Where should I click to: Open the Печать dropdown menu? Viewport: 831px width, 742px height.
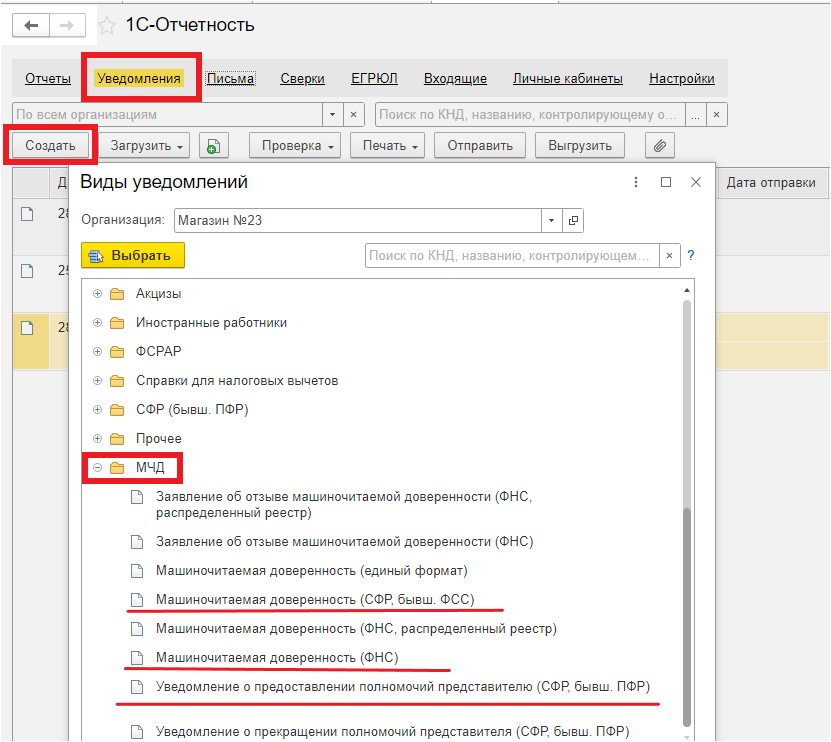click(x=387, y=146)
